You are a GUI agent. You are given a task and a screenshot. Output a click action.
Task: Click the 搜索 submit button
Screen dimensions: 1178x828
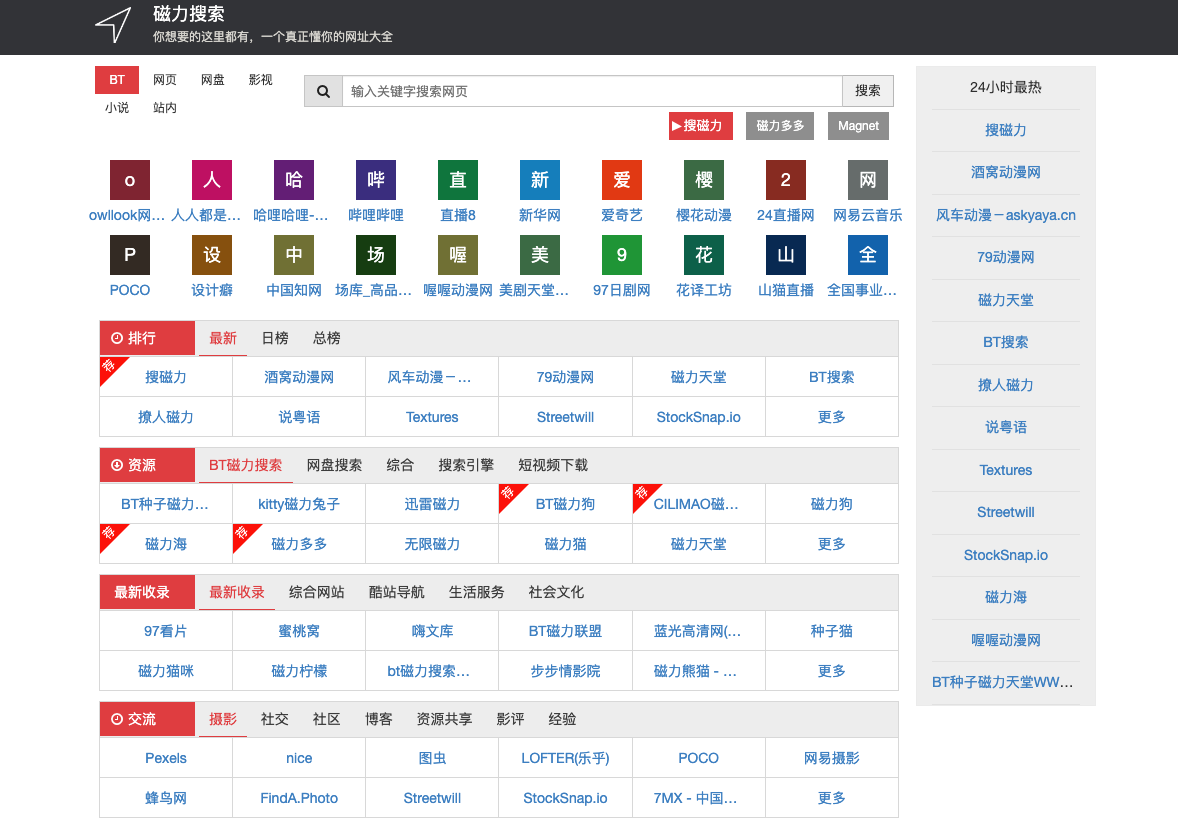pos(868,91)
